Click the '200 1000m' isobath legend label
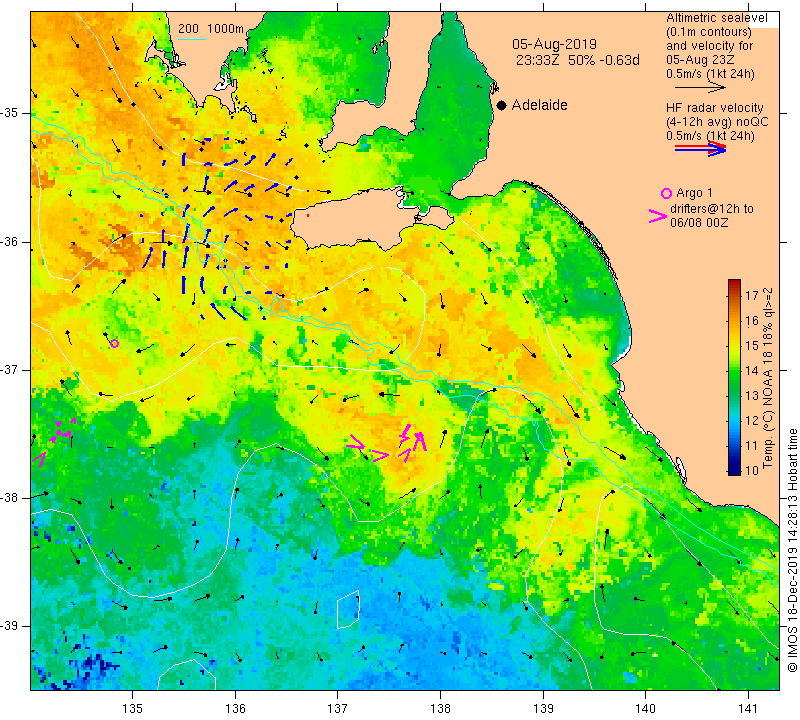Viewport: 800px width, 720px height. point(211,29)
